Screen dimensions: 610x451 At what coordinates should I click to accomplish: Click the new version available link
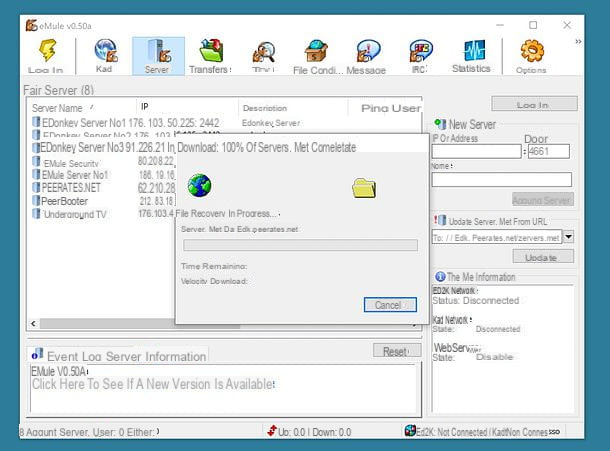153,384
